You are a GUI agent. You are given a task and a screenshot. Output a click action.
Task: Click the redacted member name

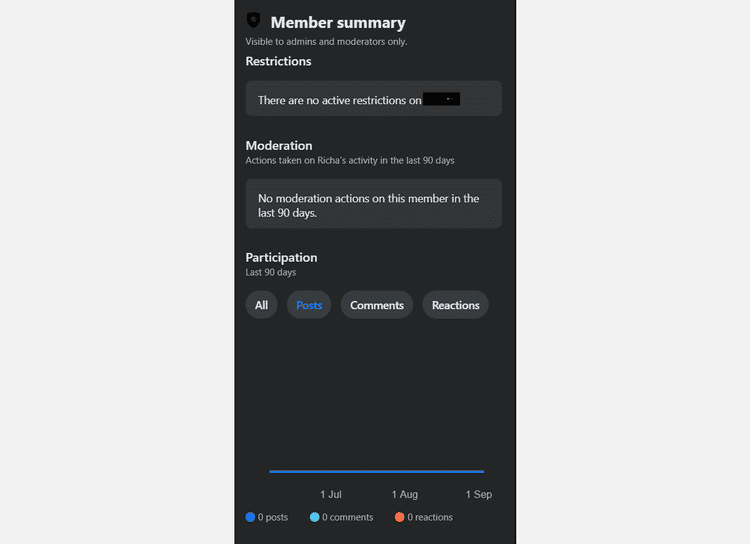coord(441,99)
